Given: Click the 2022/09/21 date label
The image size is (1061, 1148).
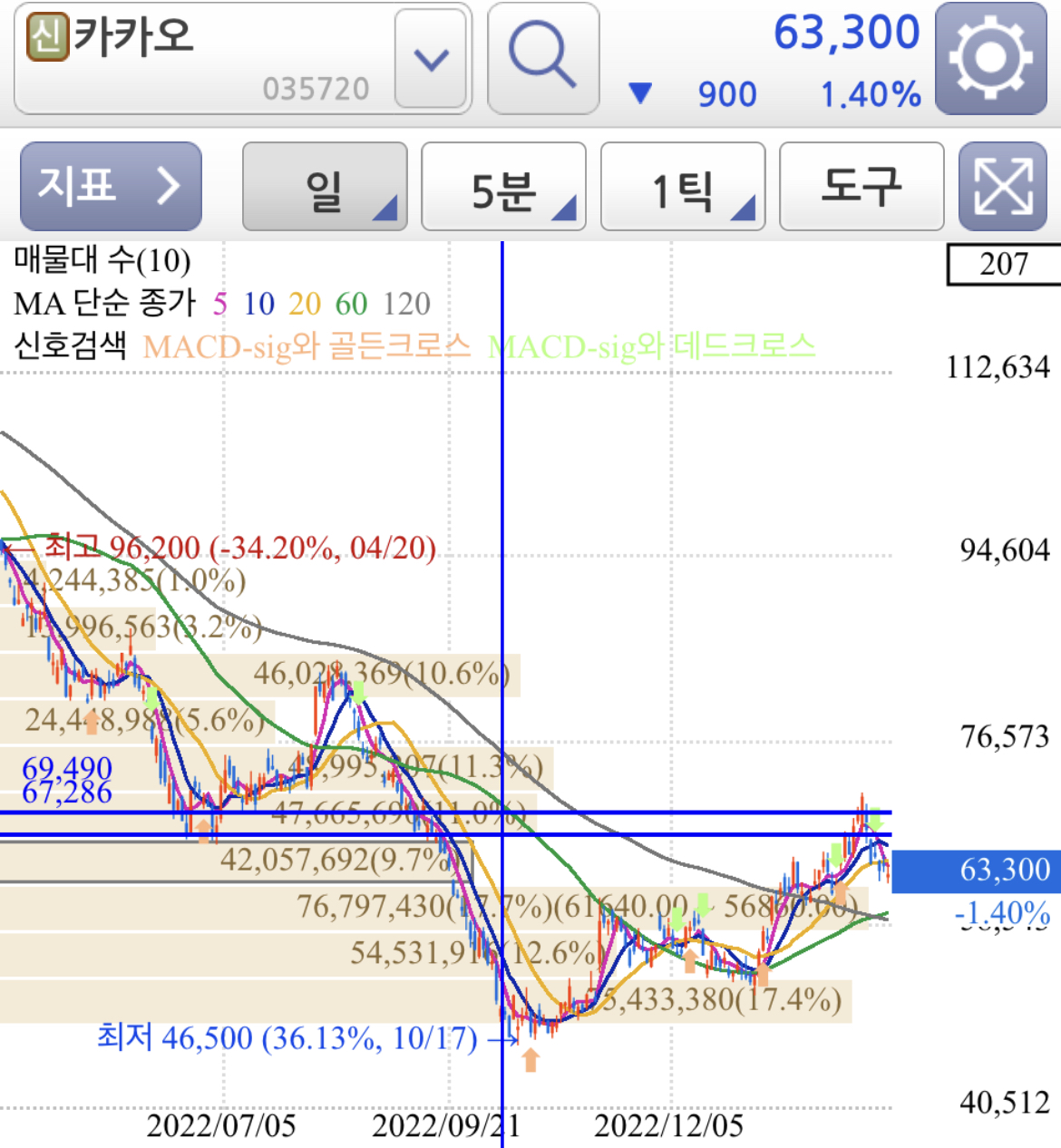Looking at the screenshot, I should coord(446,1126).
